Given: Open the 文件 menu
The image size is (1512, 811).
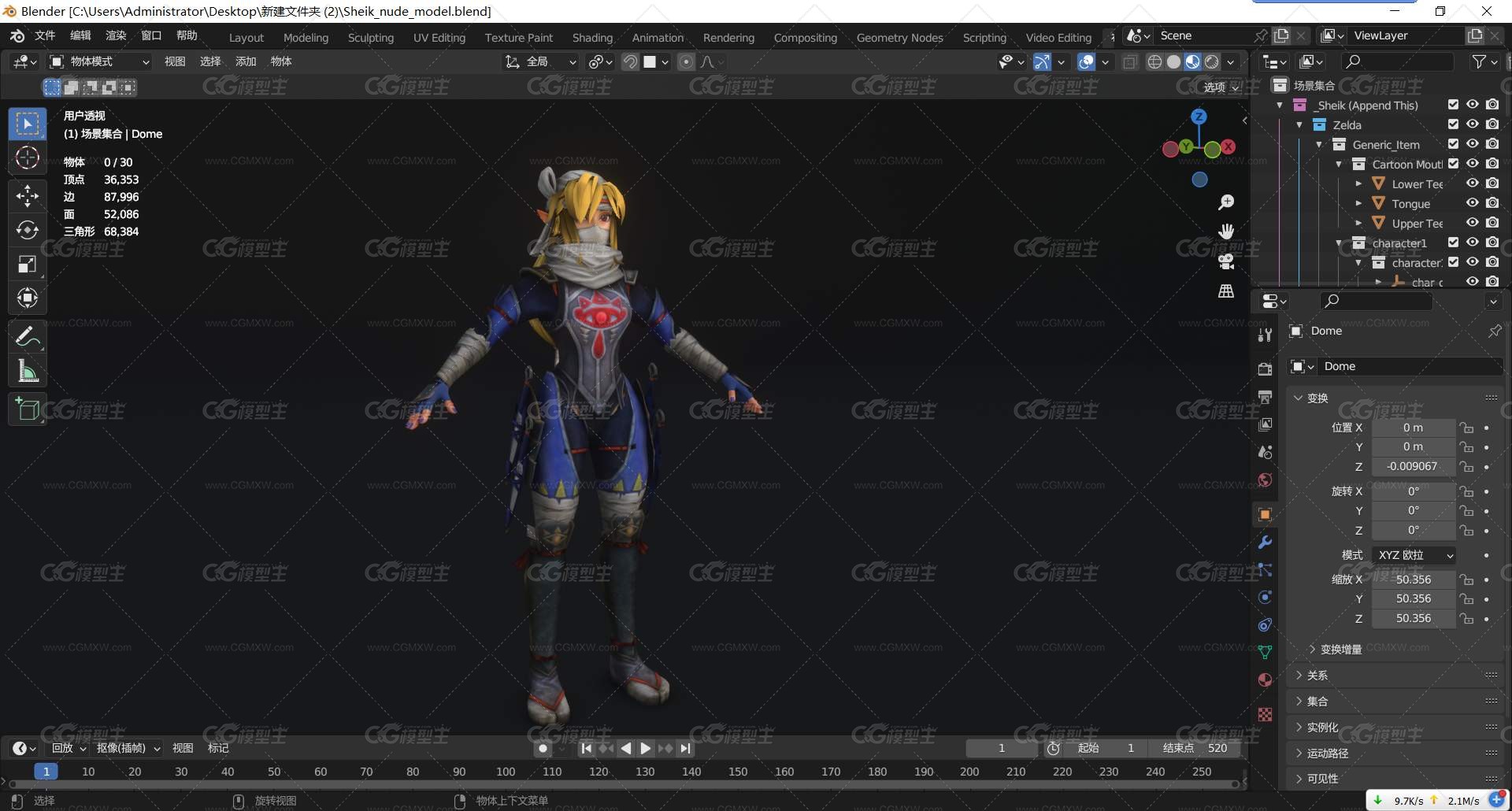Looking at the screenshot, I should click(45, 35).
